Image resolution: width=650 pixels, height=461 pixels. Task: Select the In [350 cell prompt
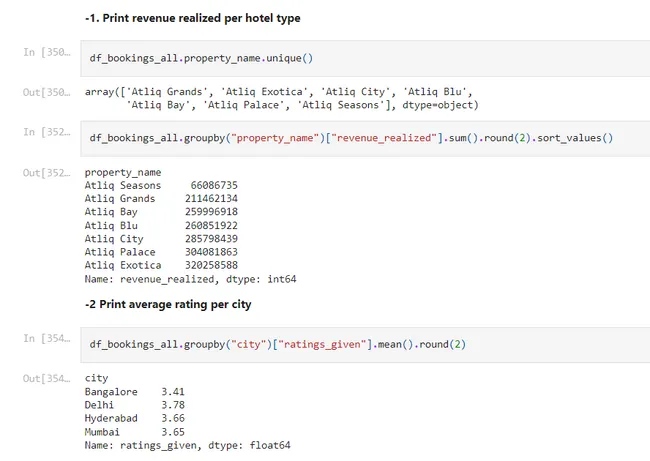(46, 52)
